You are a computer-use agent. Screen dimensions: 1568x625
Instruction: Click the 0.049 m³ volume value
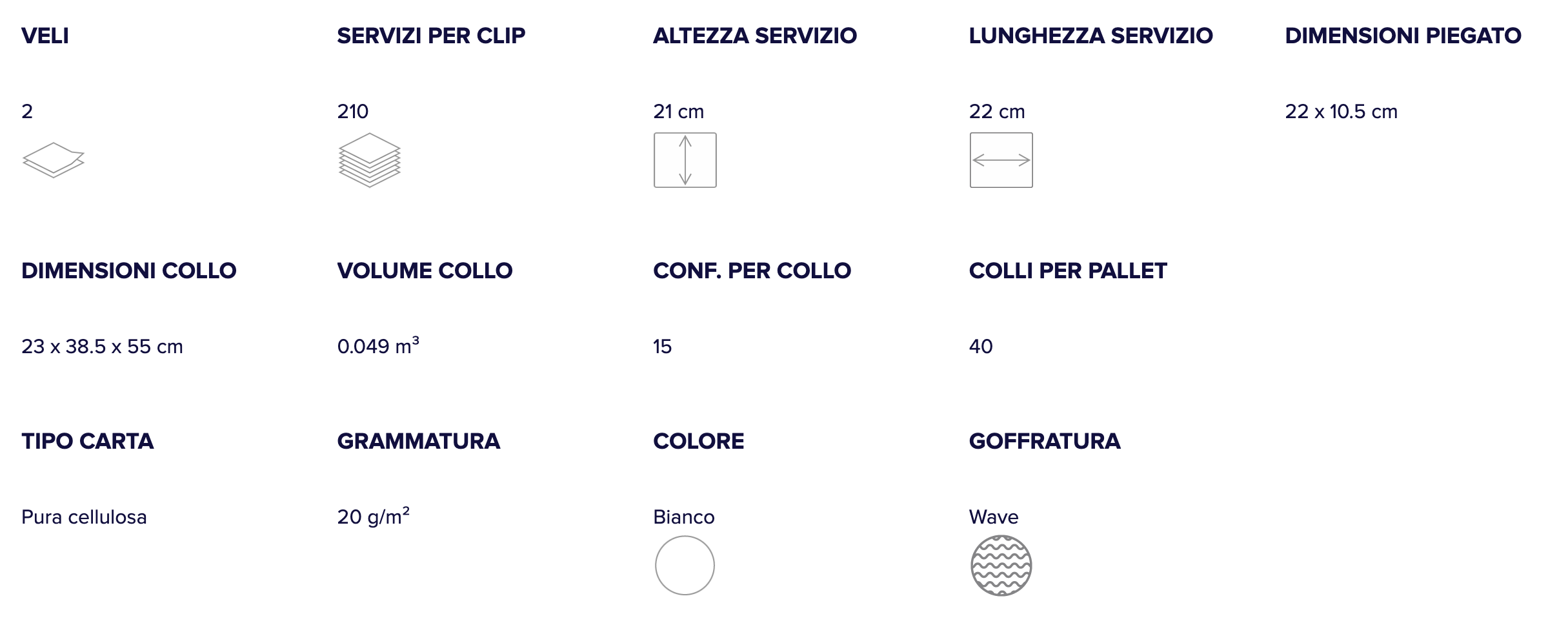click(378, 346)
